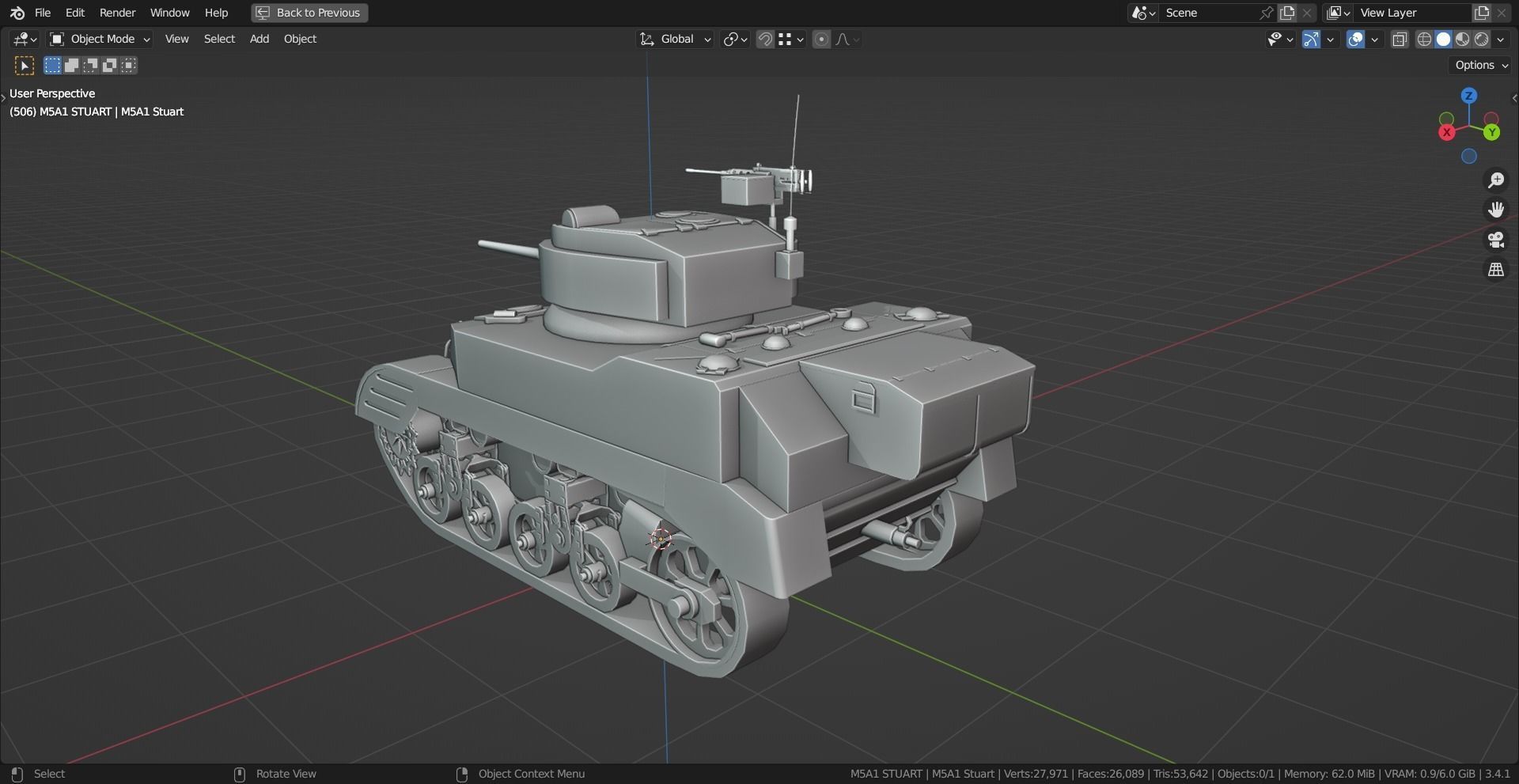
Task: Open the Blender logo menu
Action: (17, 13)
